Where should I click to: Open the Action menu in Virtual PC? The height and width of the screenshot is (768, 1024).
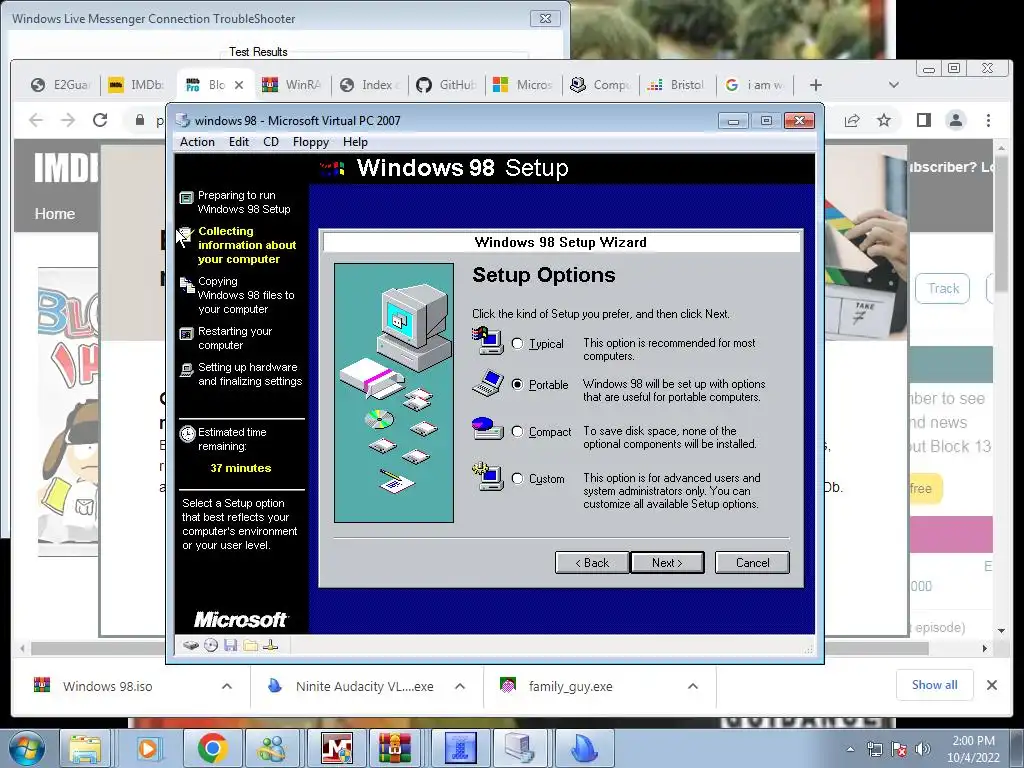click(x=197, y=142)
